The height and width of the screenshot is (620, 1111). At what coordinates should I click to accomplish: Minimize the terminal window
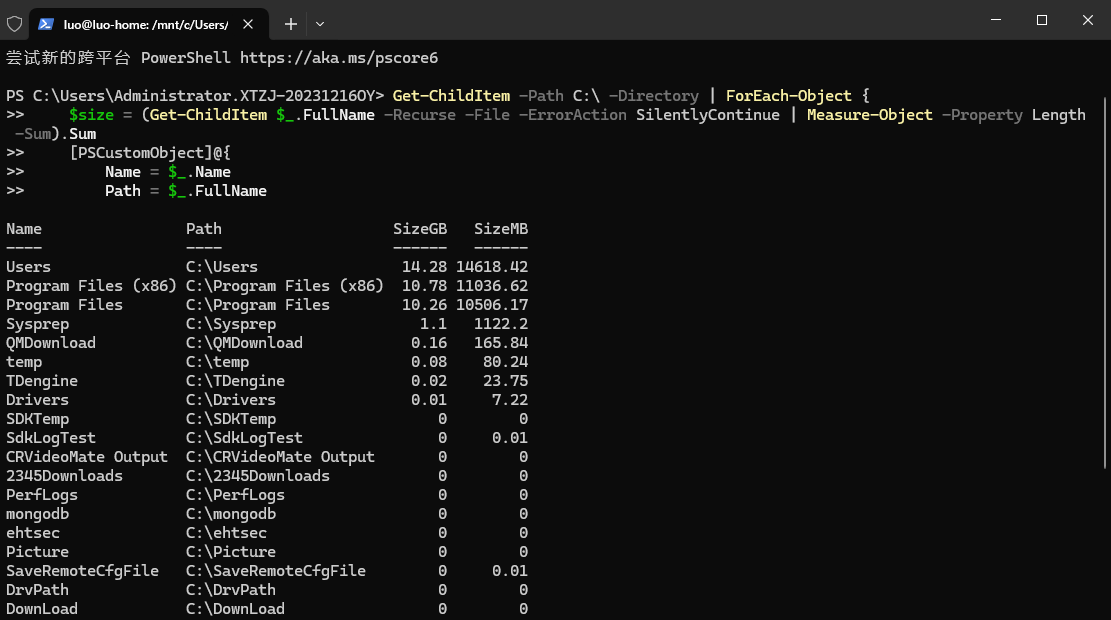point(996,20)
